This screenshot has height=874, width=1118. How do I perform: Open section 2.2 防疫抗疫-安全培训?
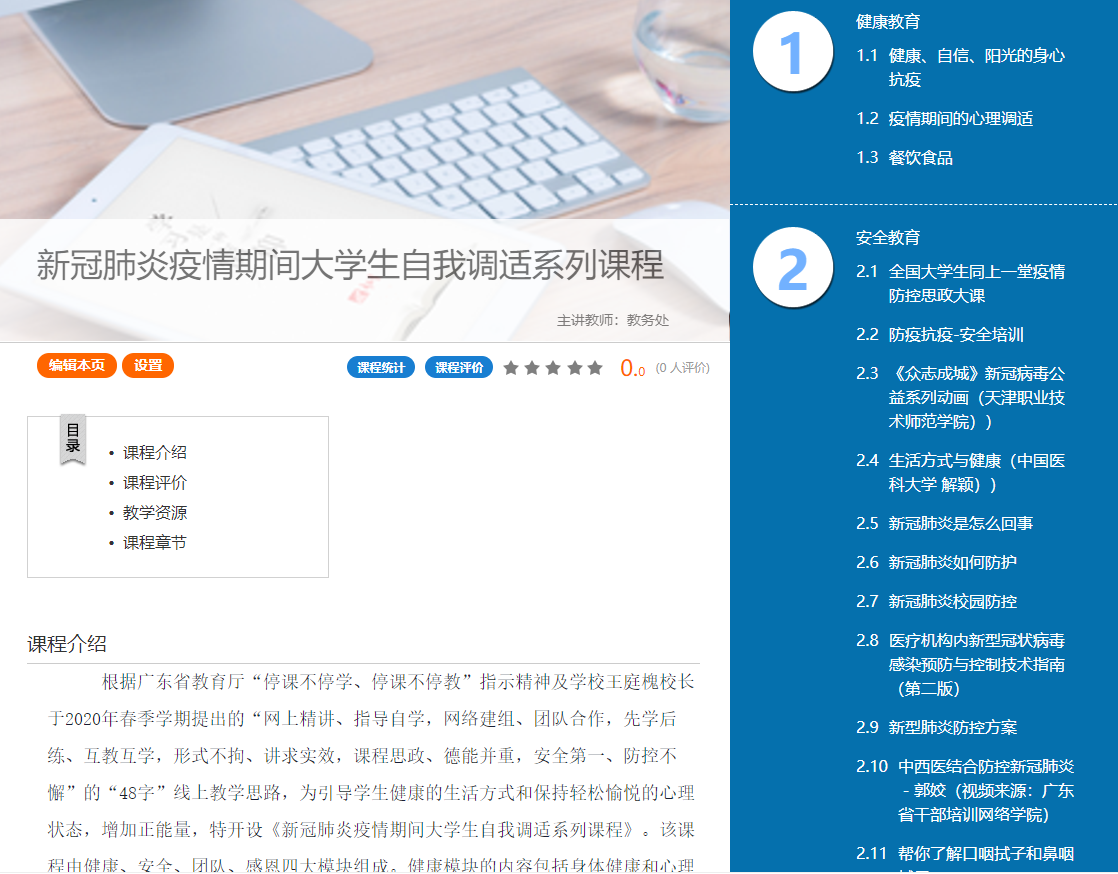[x=956, y=335]
